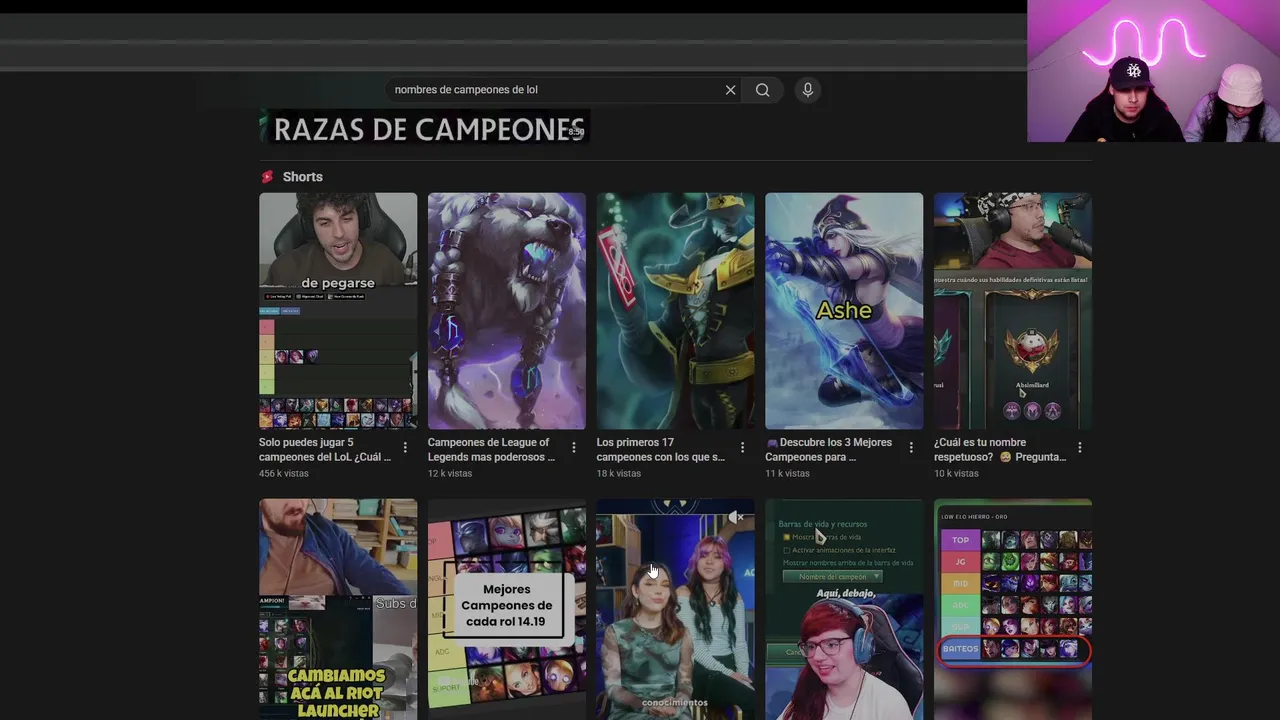This screenshot has width=1280, height=720.
Task: Open the 'Aquí, debajo,' settings short thumbnail
Action: 844,609
